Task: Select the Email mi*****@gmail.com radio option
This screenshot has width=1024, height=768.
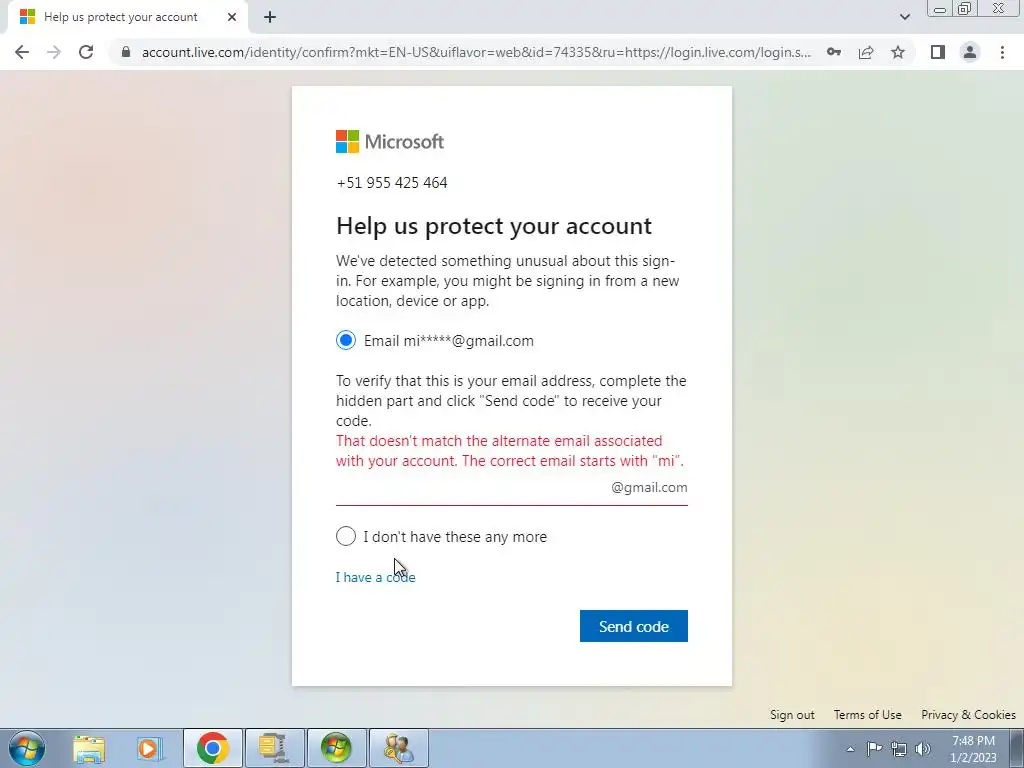Action: coord(345,340)
